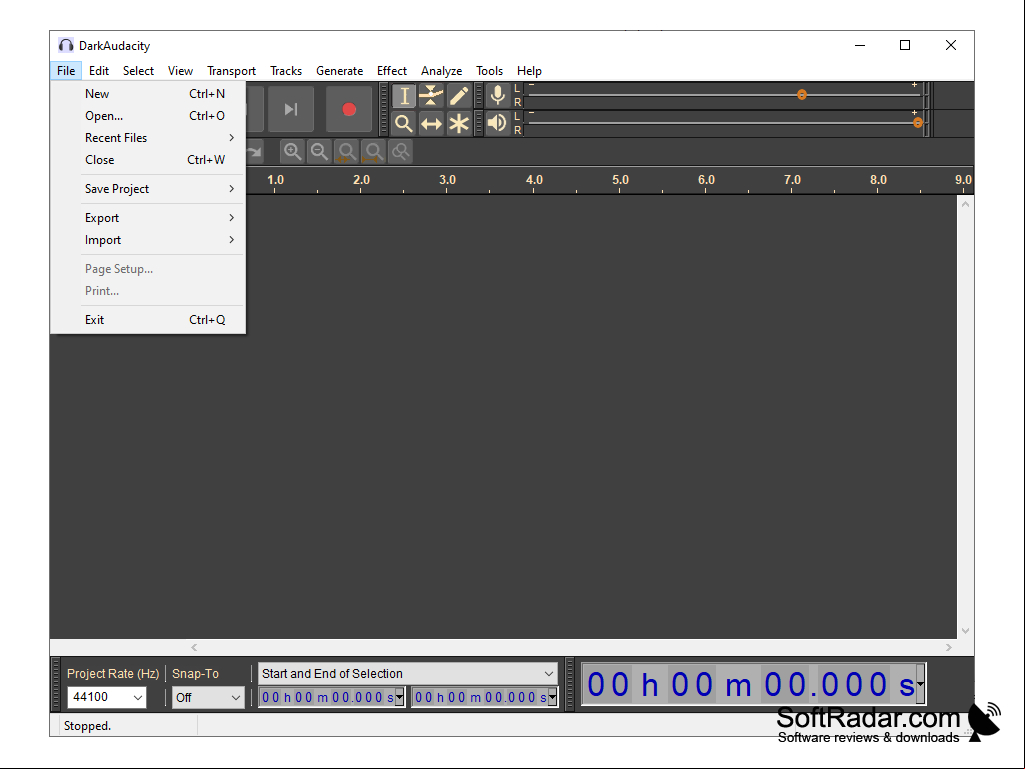The height and width of the screenshot is (769, 1025).
Task: Select the Selection (I-beam) tool
Action: pyautogui.click(x=404, y=96)
